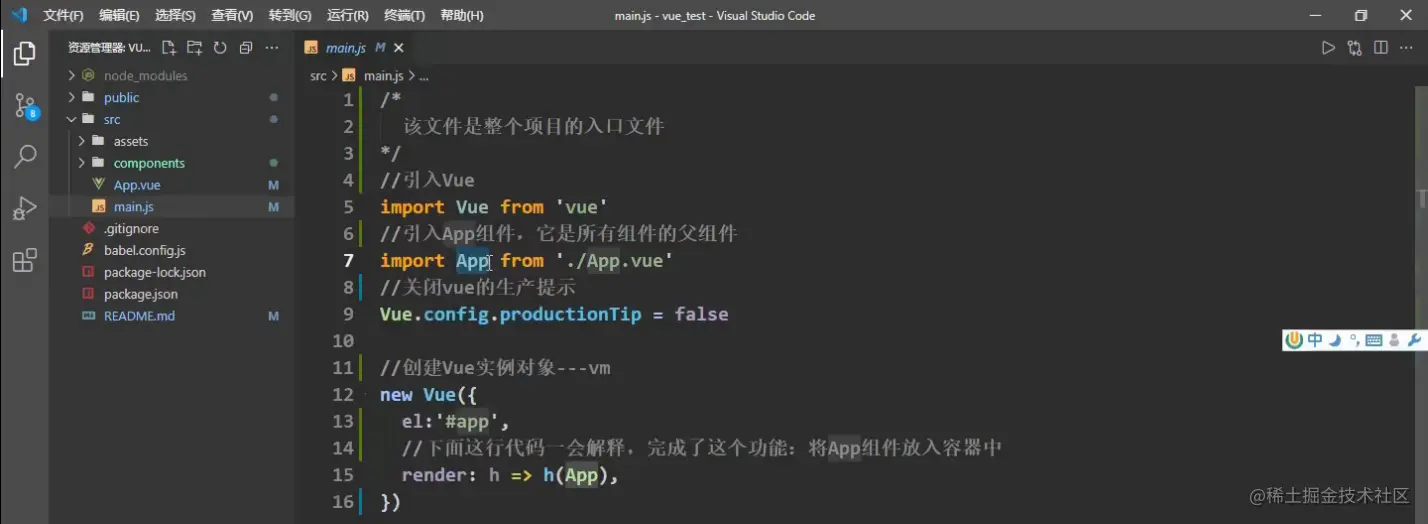Open the 转到(G) menu
This screenshot has height=524, width=1428.
pyautogui.click(x=290, y=16)
